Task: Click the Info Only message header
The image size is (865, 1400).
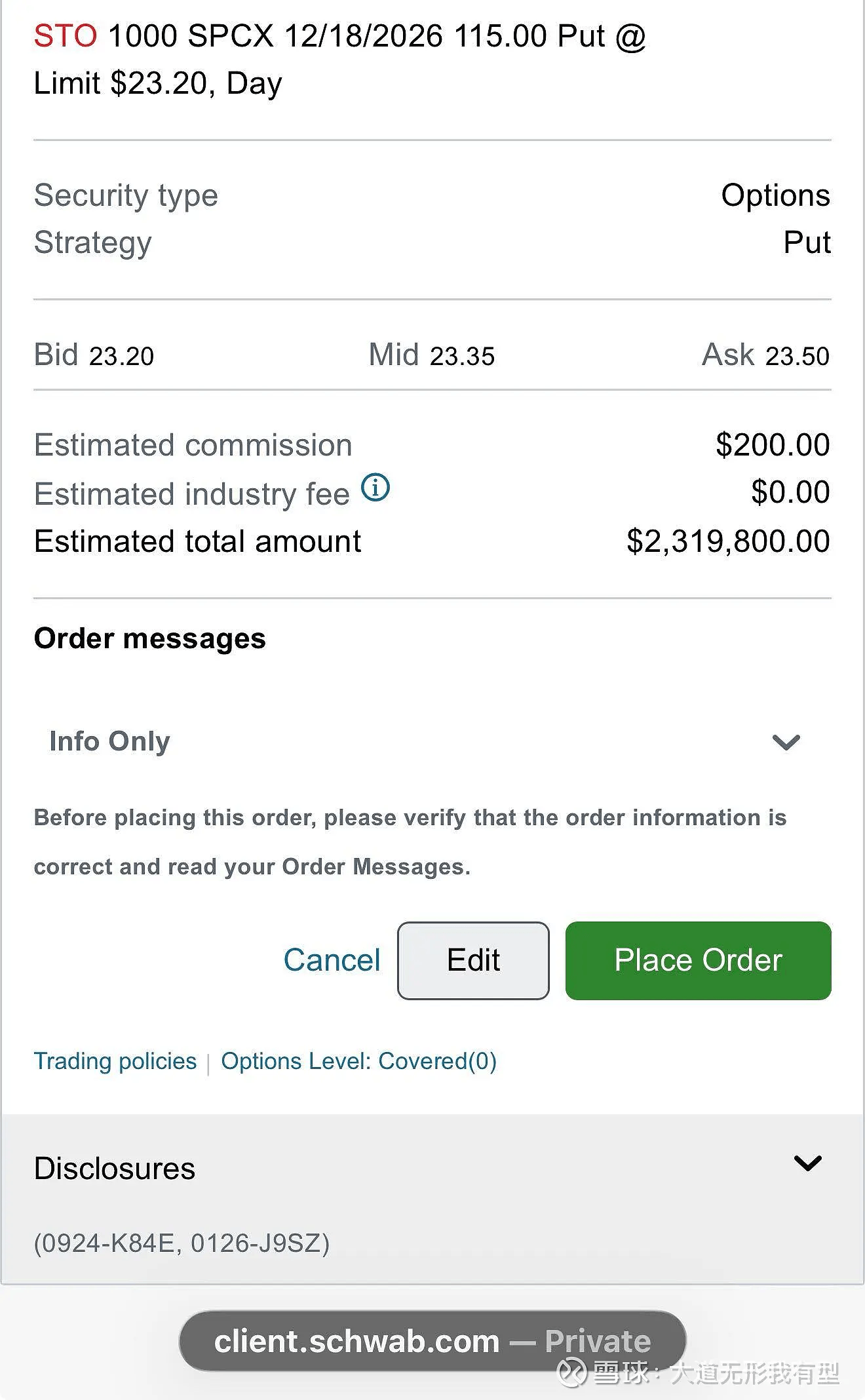Action: coord(109,741)
